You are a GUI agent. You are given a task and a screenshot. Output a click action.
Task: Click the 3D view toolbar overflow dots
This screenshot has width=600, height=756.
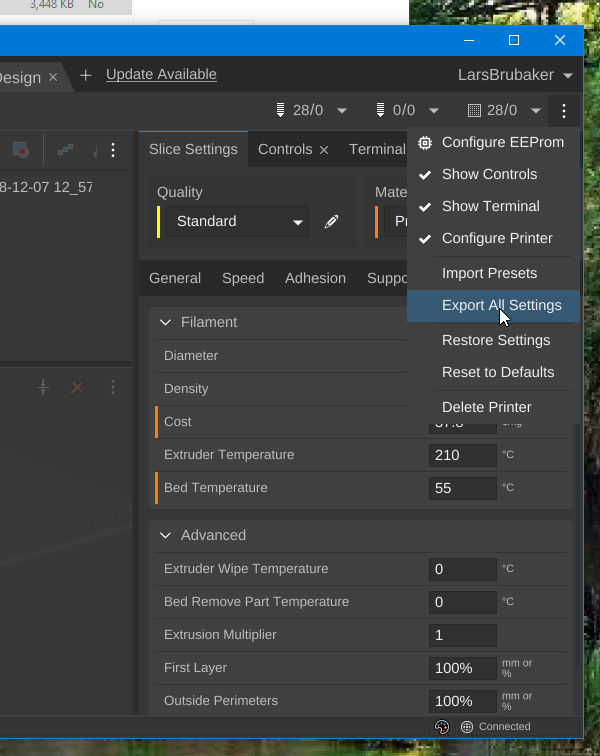[113, 150]
